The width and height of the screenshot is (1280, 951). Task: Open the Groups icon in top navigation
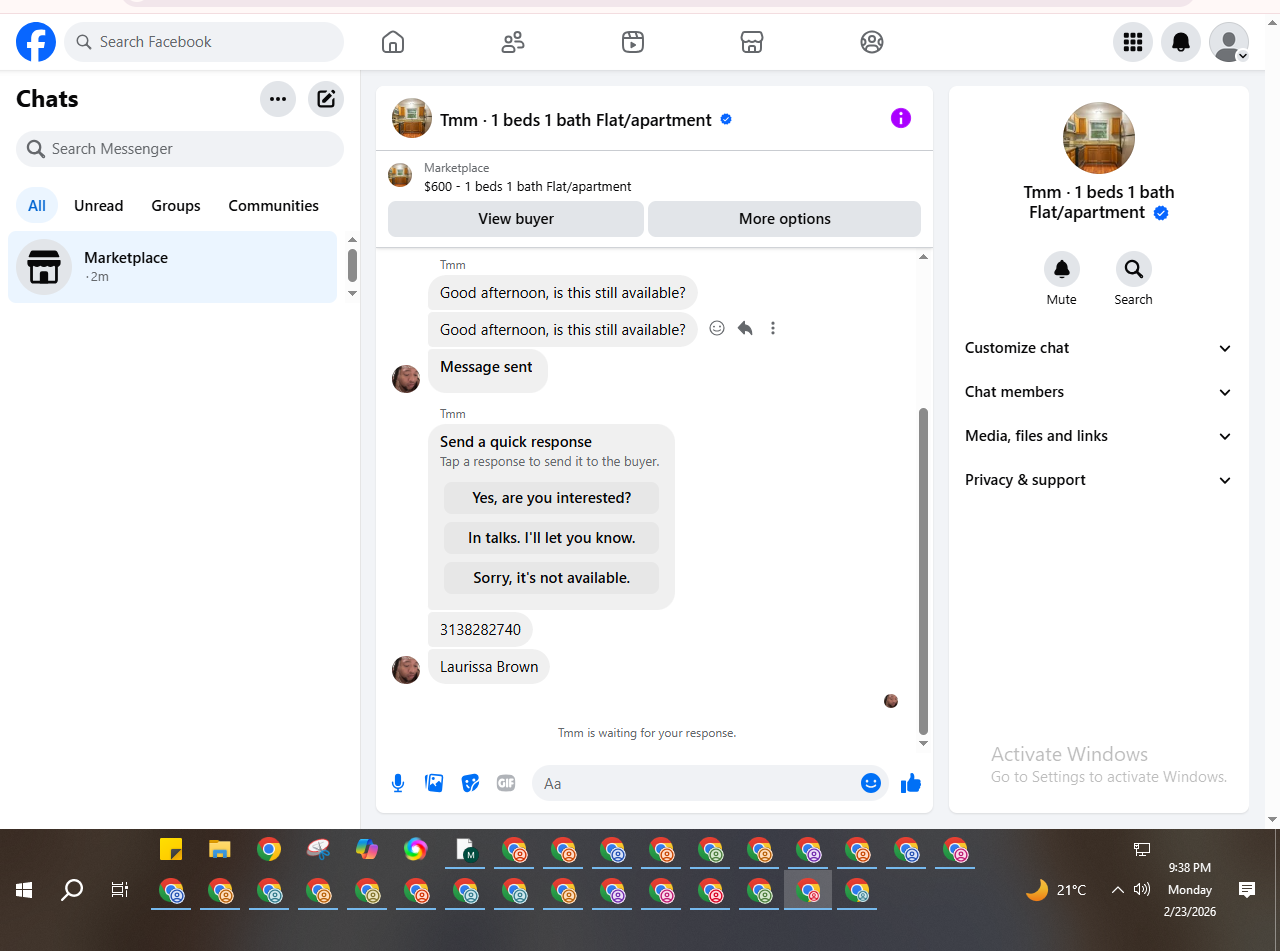click(872, 42)
